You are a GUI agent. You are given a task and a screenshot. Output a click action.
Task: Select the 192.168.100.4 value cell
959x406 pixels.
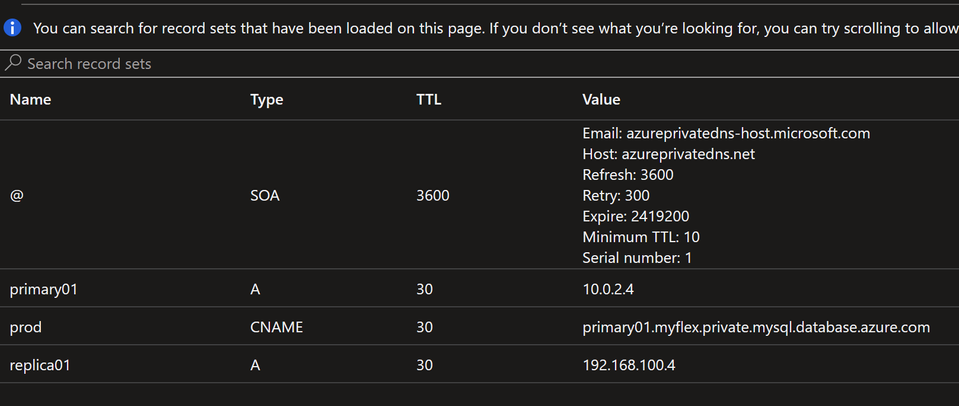(629, 366)
